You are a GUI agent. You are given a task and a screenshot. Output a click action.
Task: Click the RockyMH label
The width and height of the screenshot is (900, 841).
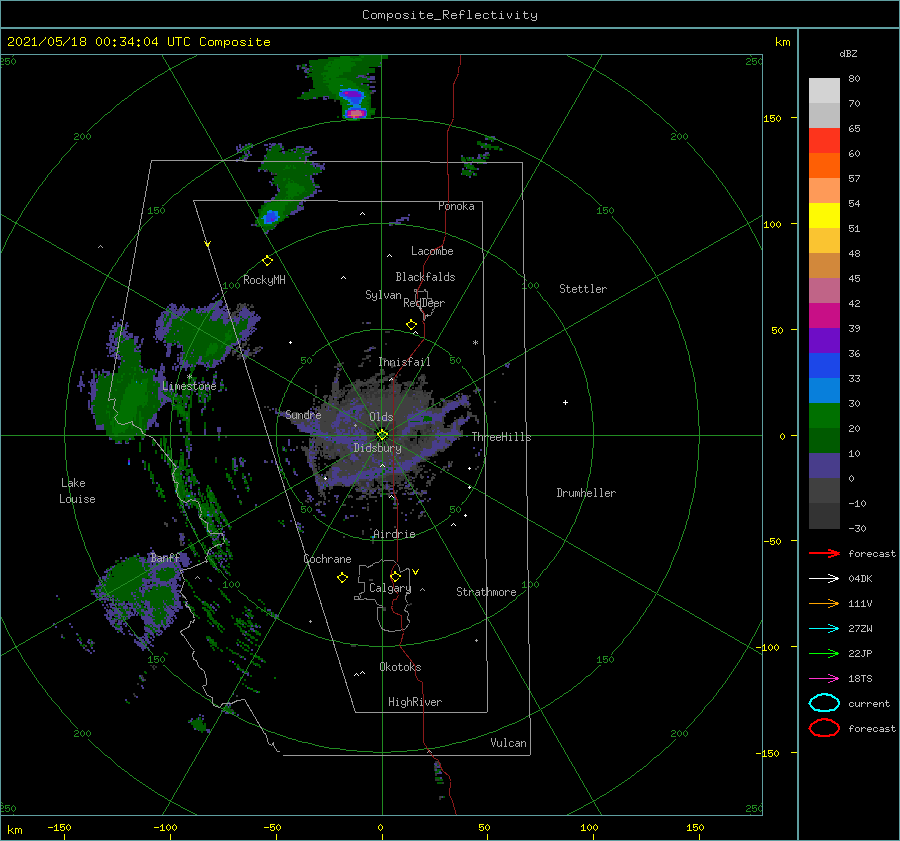(264, 280)
